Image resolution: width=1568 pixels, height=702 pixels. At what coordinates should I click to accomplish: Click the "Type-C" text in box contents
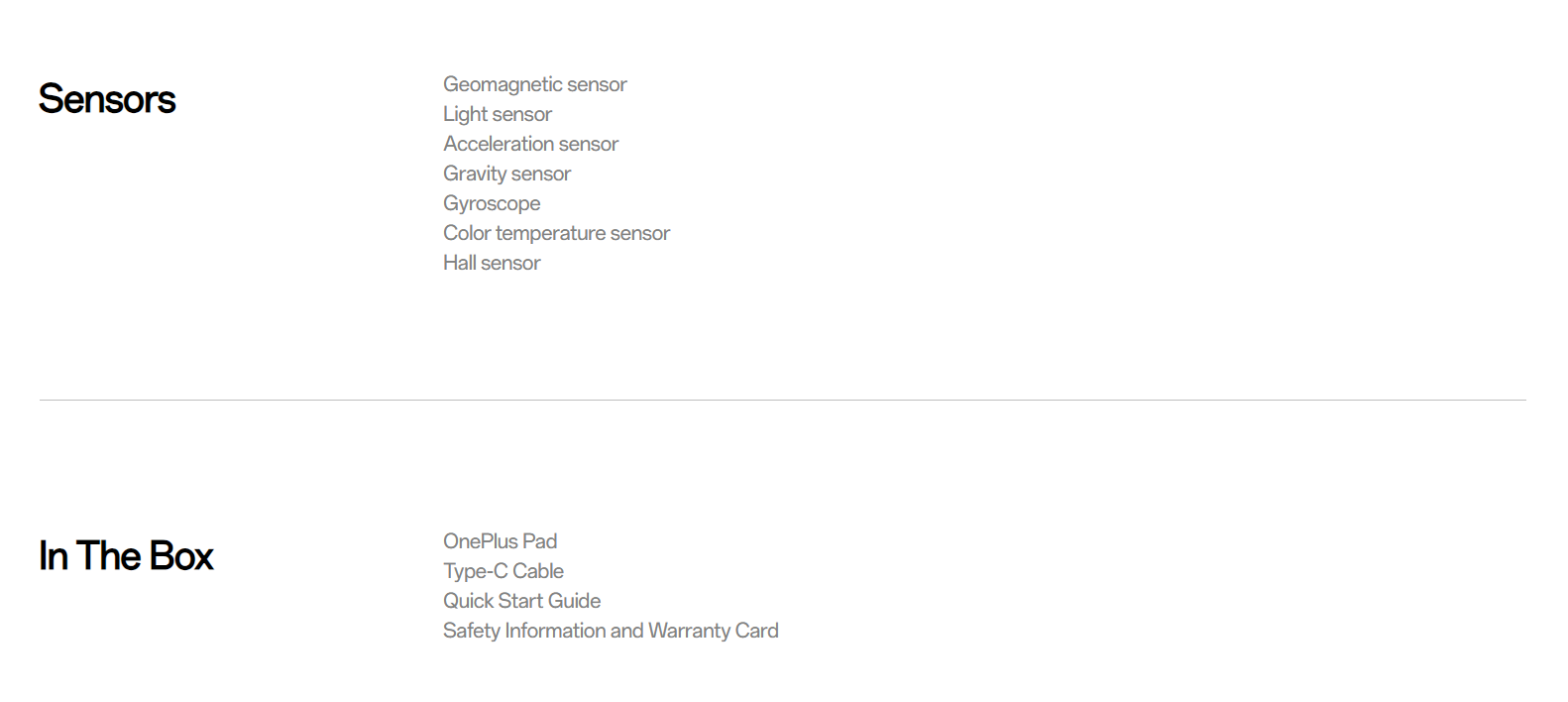click(475, 571)
